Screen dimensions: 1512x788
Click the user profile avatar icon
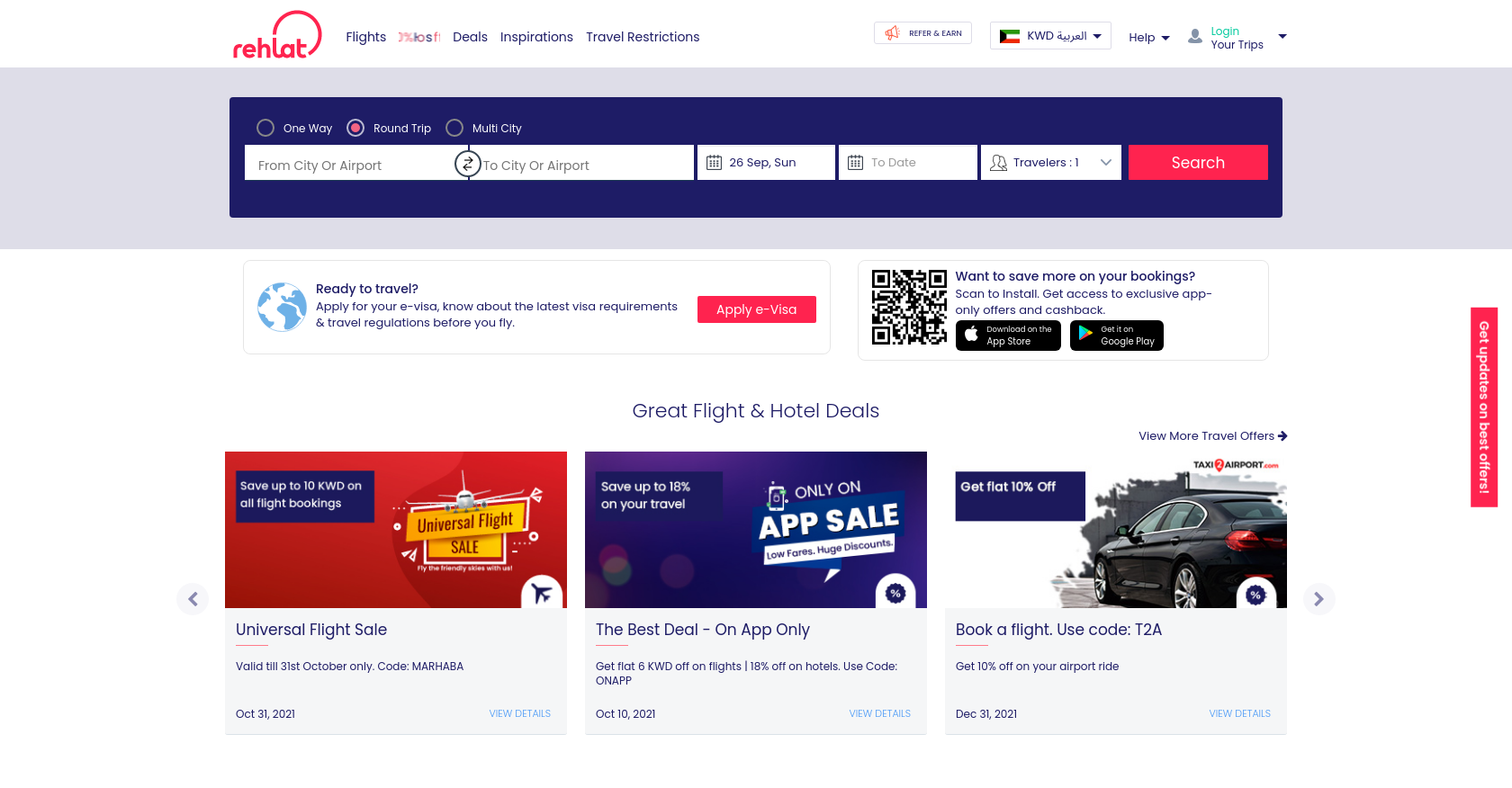1195,37
